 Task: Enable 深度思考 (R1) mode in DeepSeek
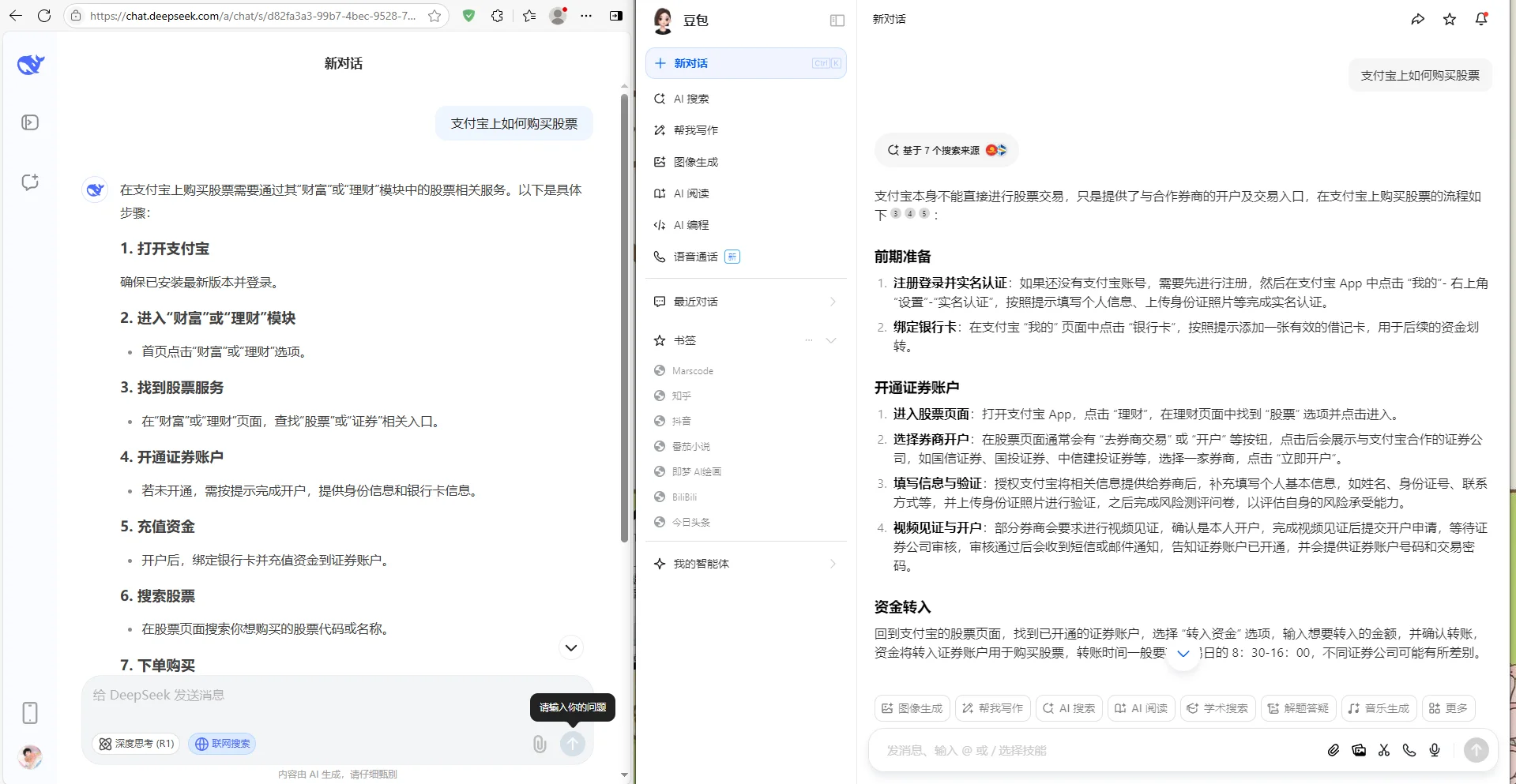tap(135, 744)
